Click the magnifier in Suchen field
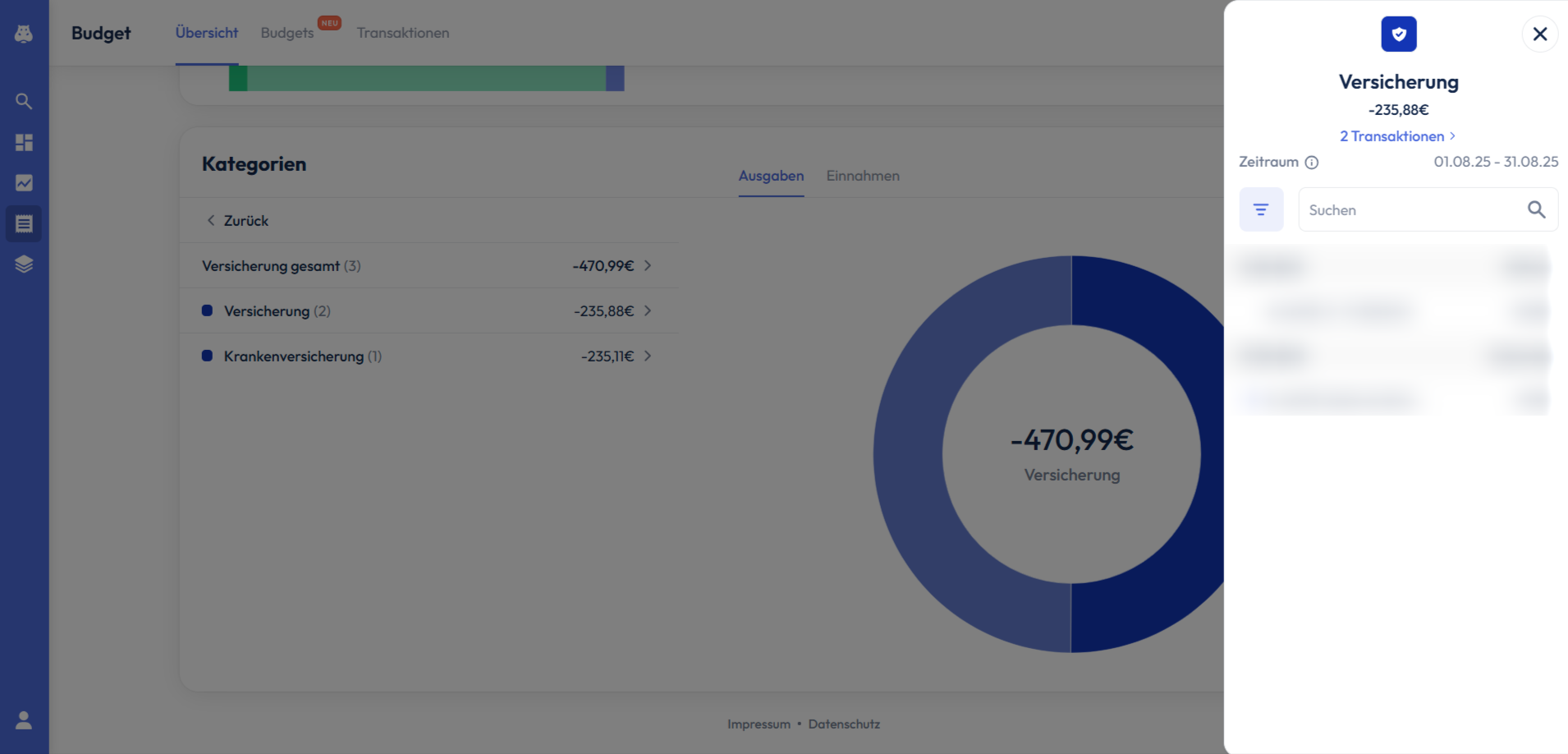 (1536, 209)
